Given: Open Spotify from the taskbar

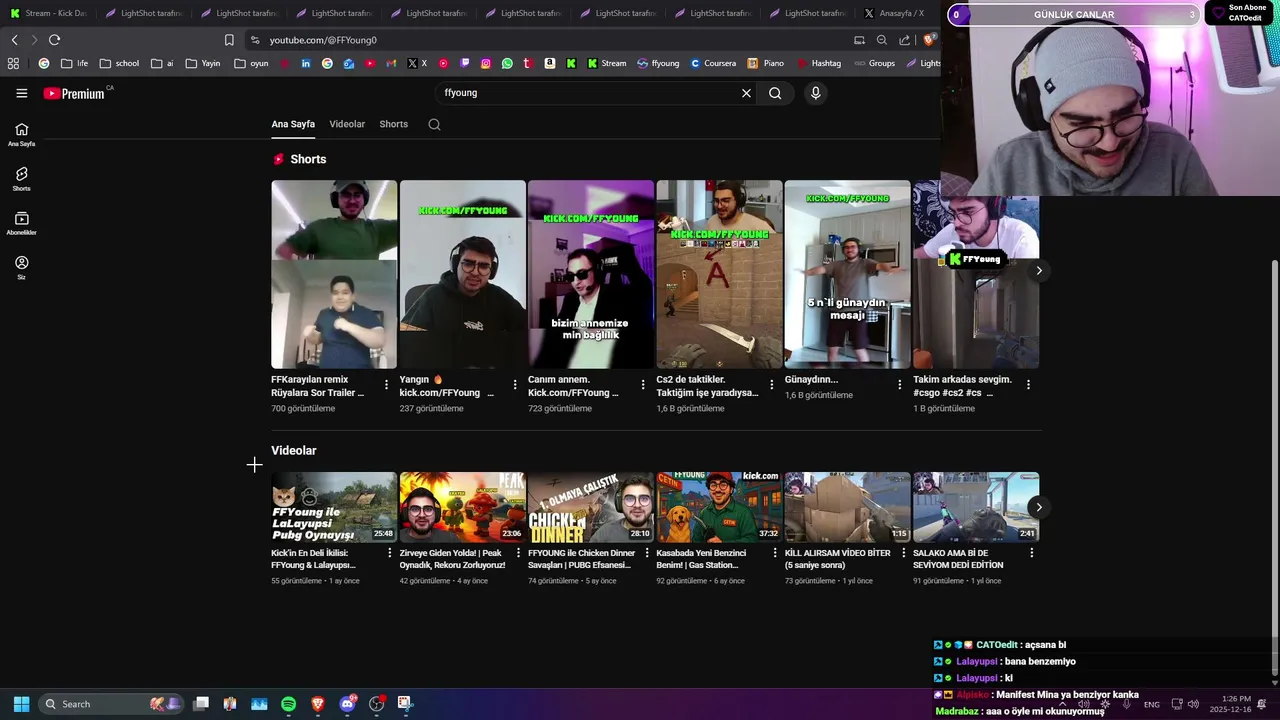Looking at the screenshot, I should click(288, 704).
